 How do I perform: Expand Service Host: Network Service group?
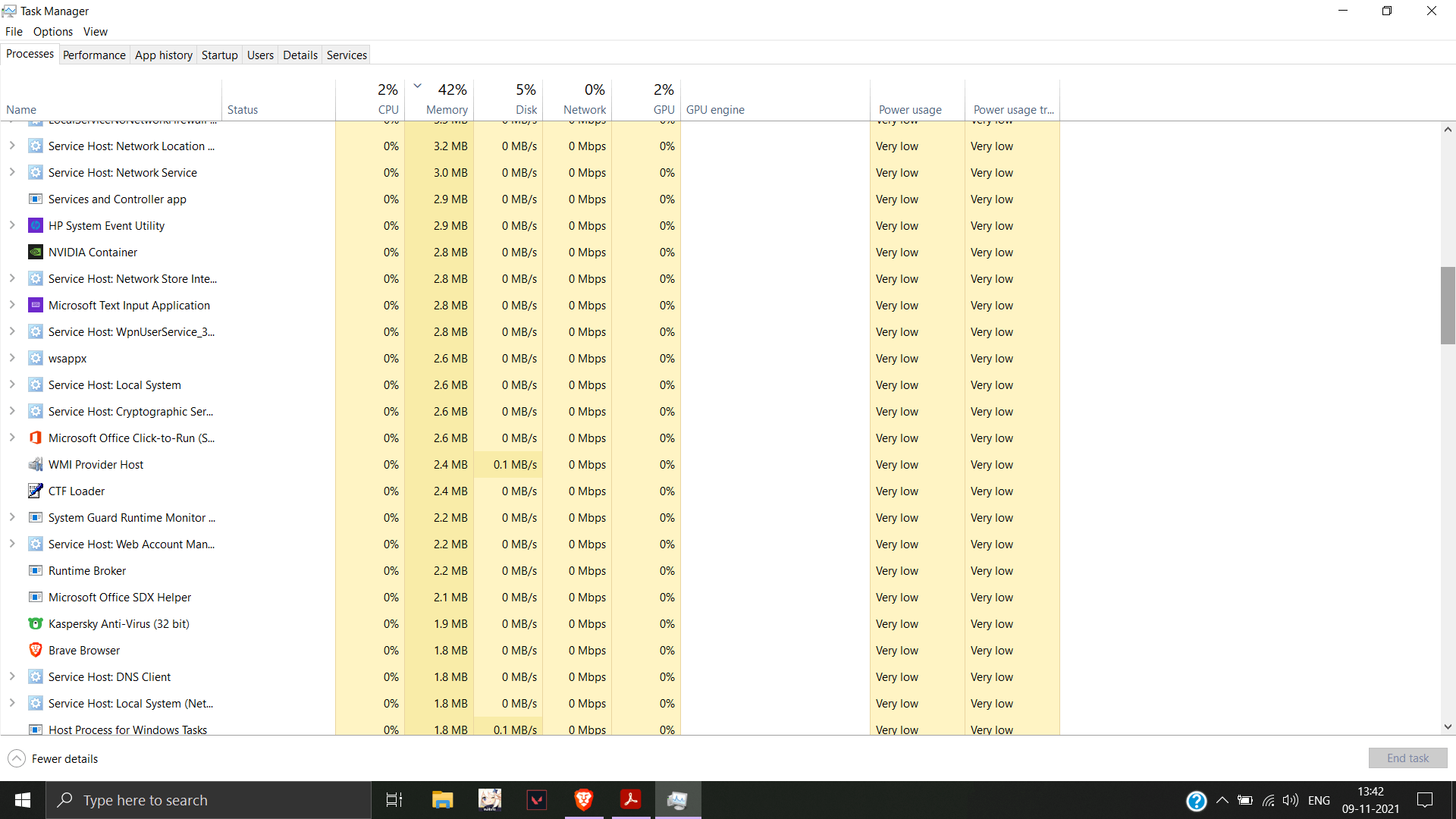point(12,172)
